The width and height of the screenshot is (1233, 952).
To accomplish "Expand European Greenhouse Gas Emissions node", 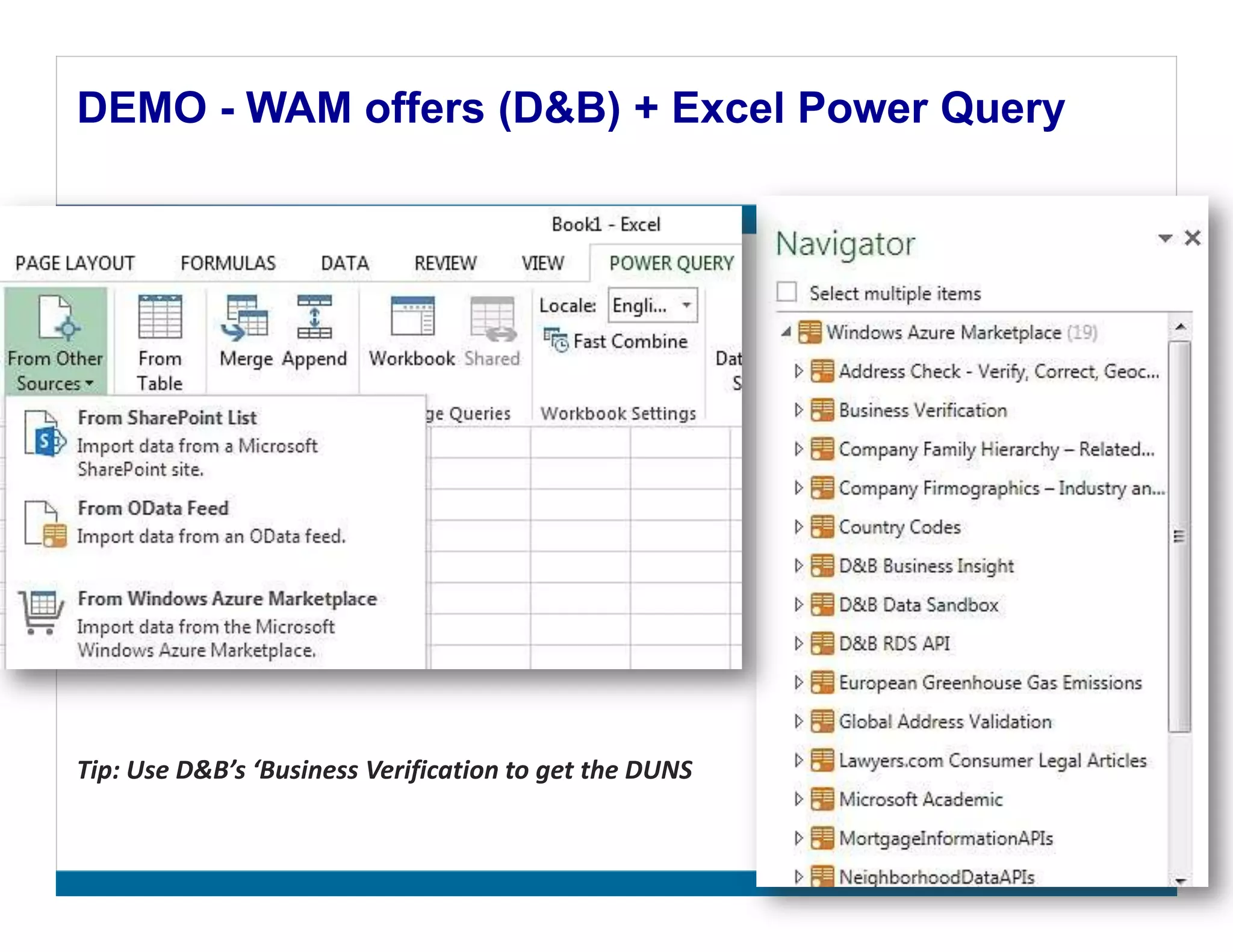I will coord(798,682).
